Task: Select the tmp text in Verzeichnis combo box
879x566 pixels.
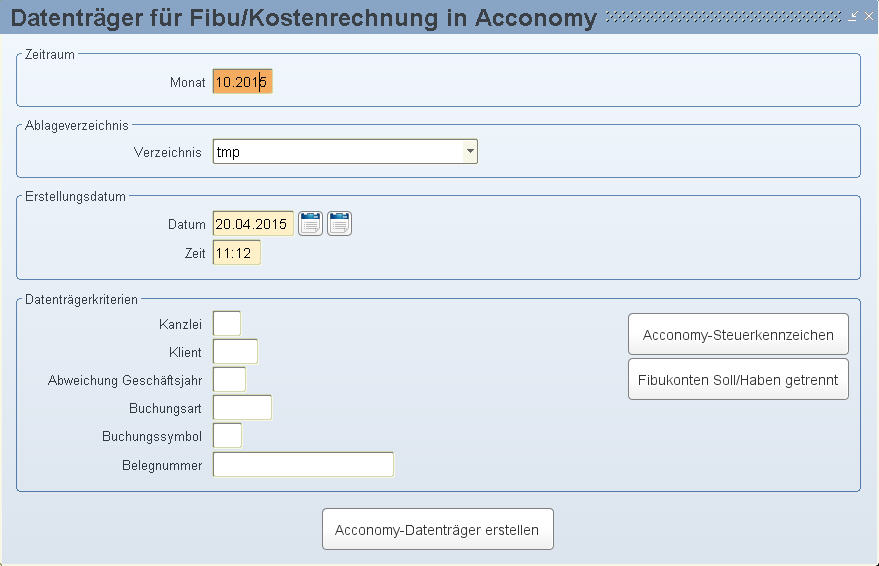Action: pos(228,152)
